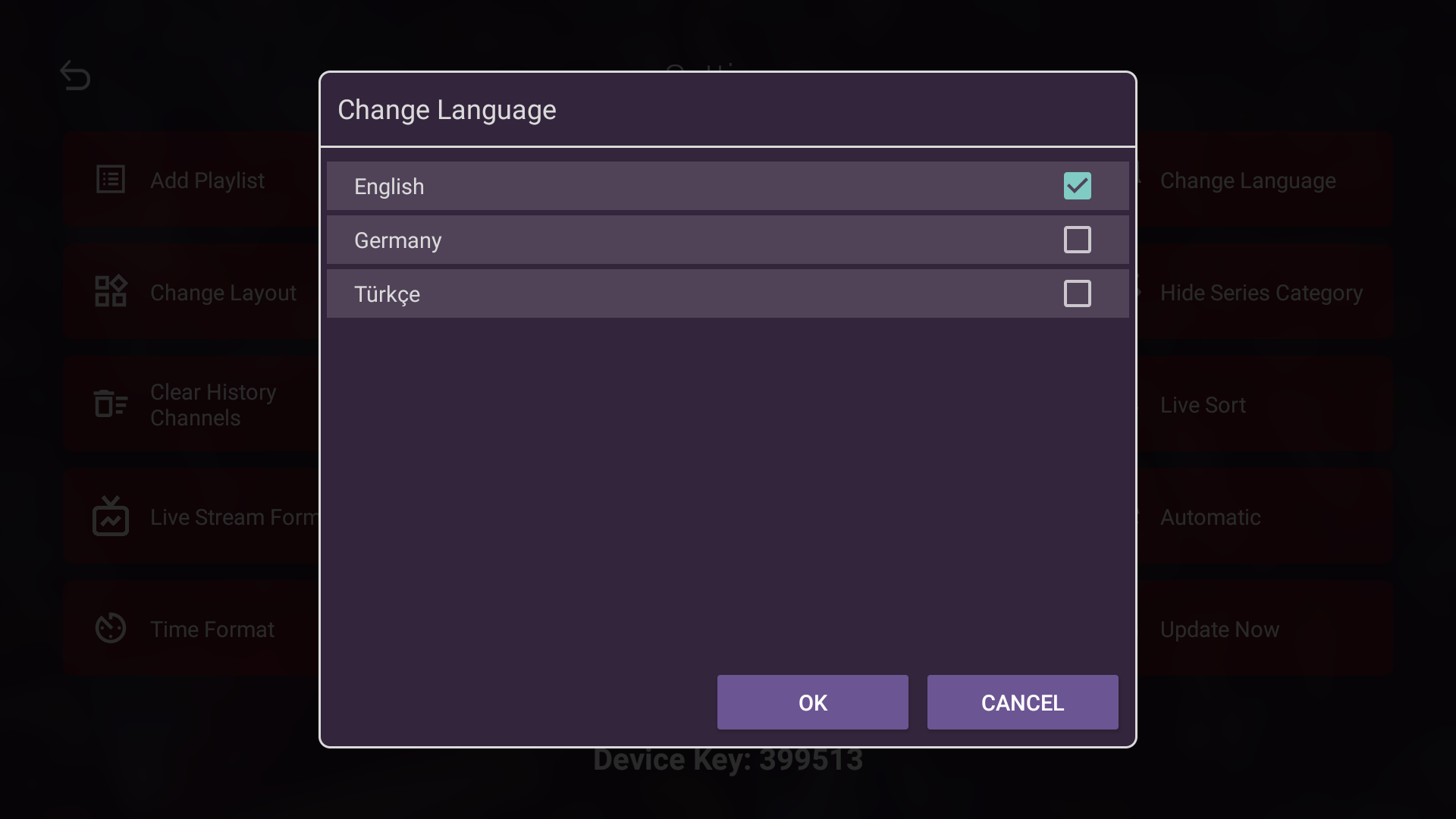The image size is (1456, 819).
Task: Click the Device Key text
Action: point(728,759)
